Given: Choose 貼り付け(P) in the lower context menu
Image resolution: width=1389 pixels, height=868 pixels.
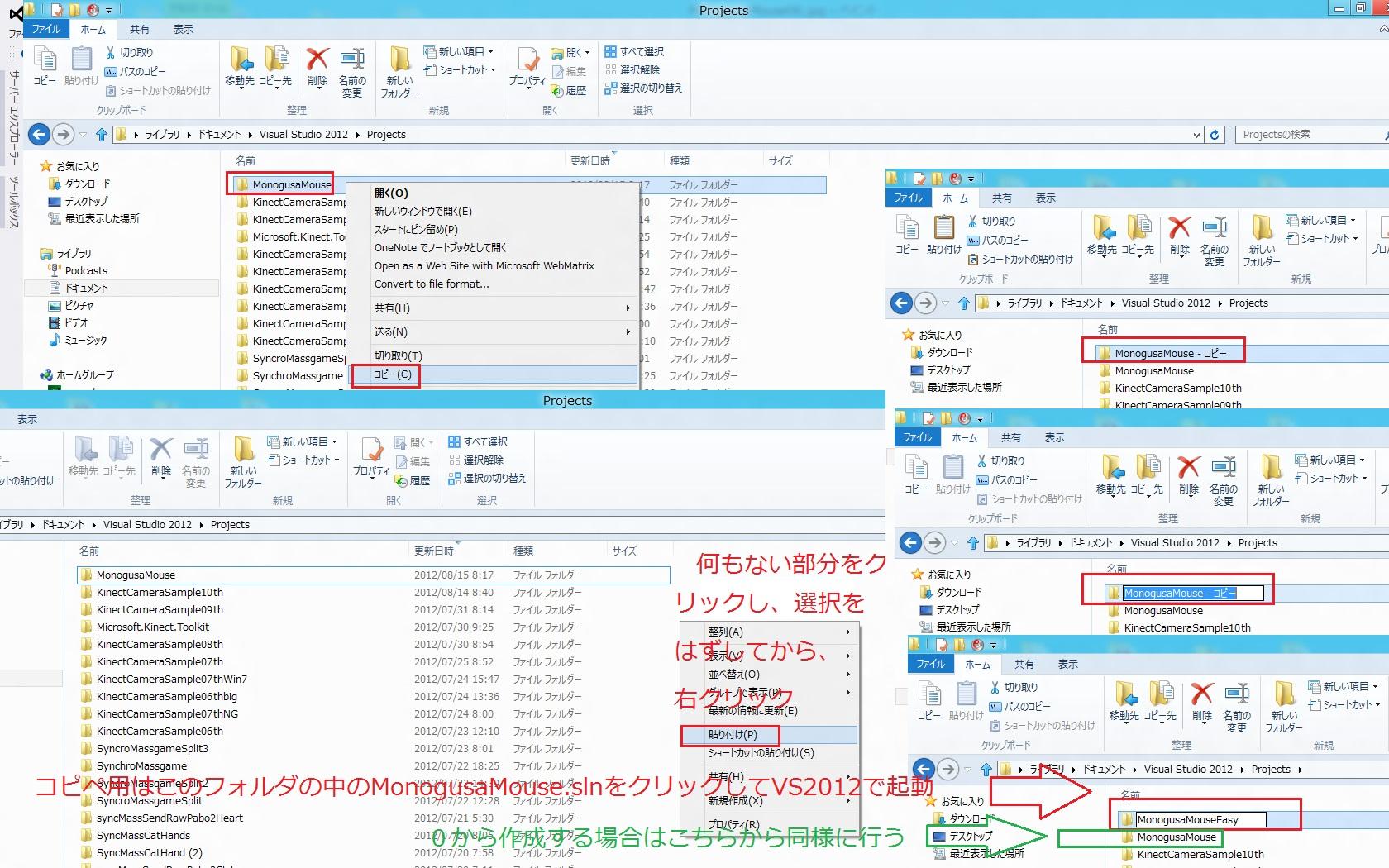Looking at the screenshot, I should click(769, 734).
